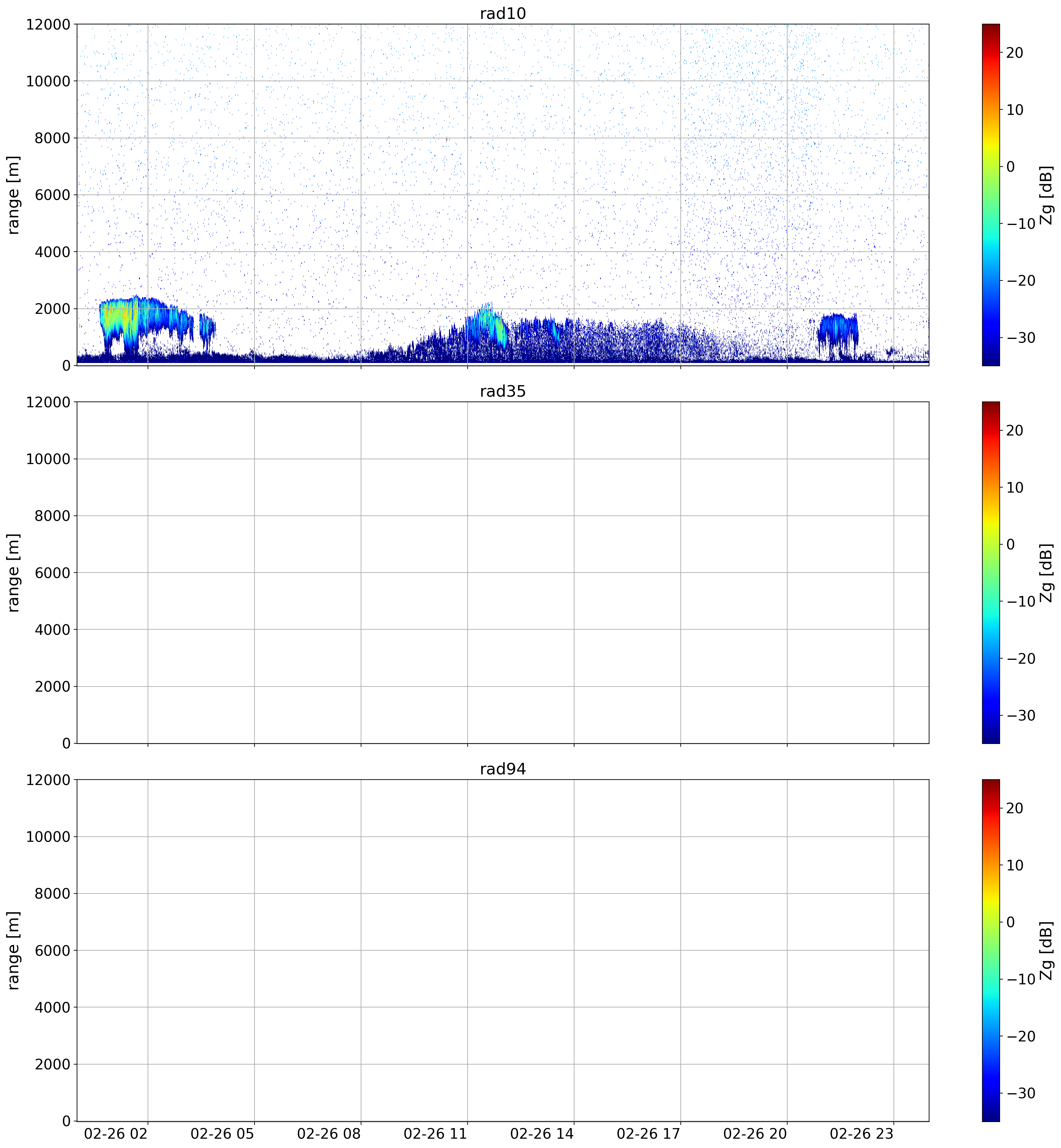Click the 20 tick on rad10 colorbar
This screenshot has height=1148, width=1061.
1015,53
